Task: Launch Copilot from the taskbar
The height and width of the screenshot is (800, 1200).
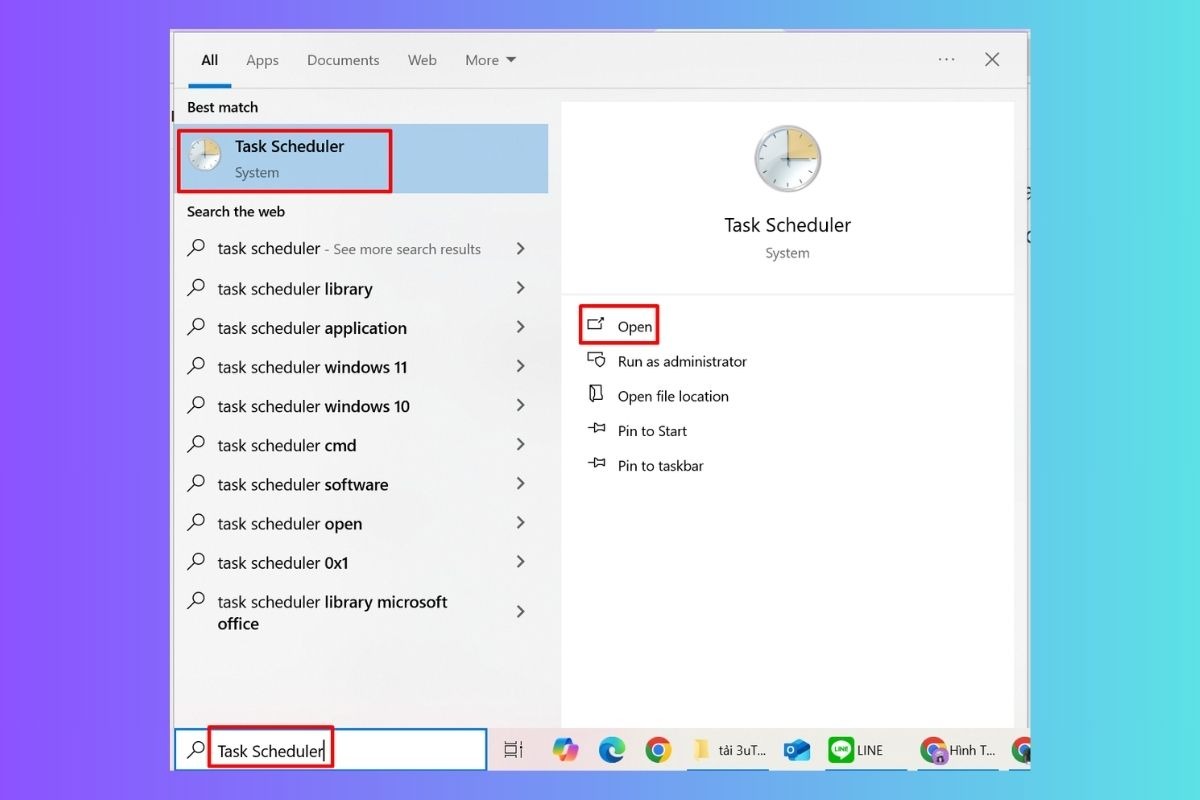Action: click(x=566, y=749)
